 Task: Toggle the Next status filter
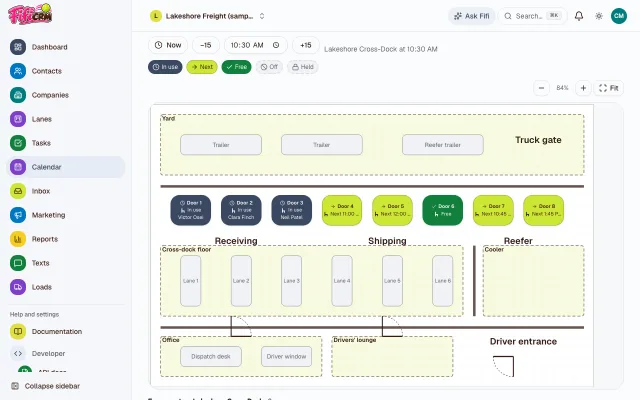(202, 67)
